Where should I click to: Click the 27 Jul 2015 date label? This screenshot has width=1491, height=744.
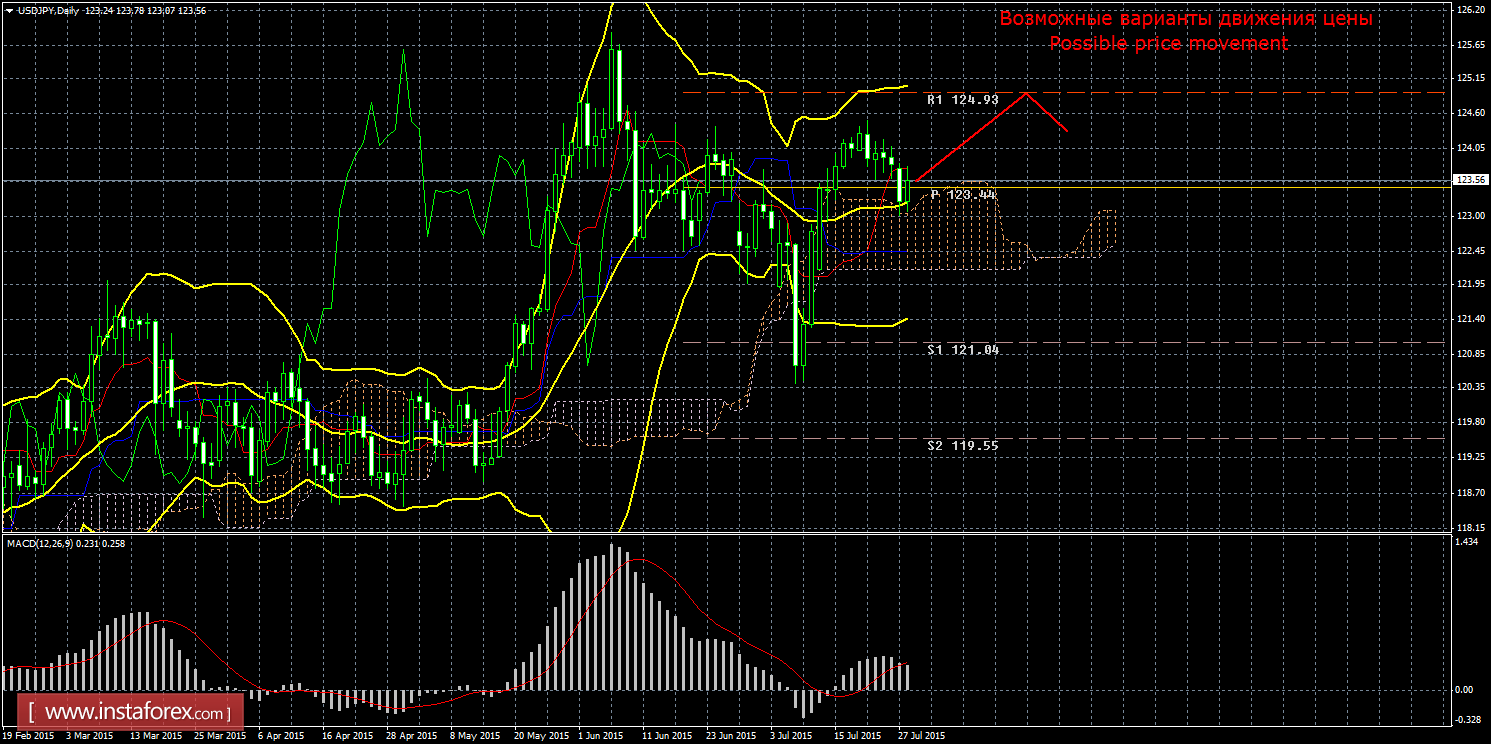click(x=922, y=735)
